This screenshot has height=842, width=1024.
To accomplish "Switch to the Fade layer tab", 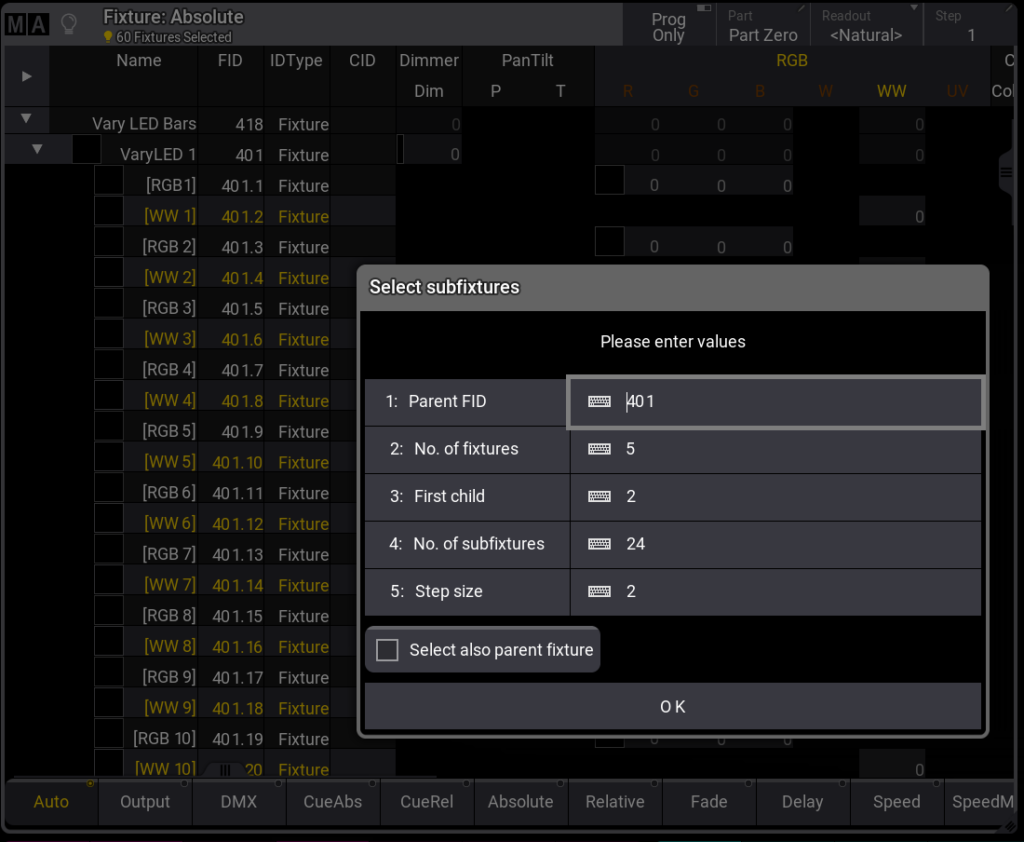I will pos(708,801).
